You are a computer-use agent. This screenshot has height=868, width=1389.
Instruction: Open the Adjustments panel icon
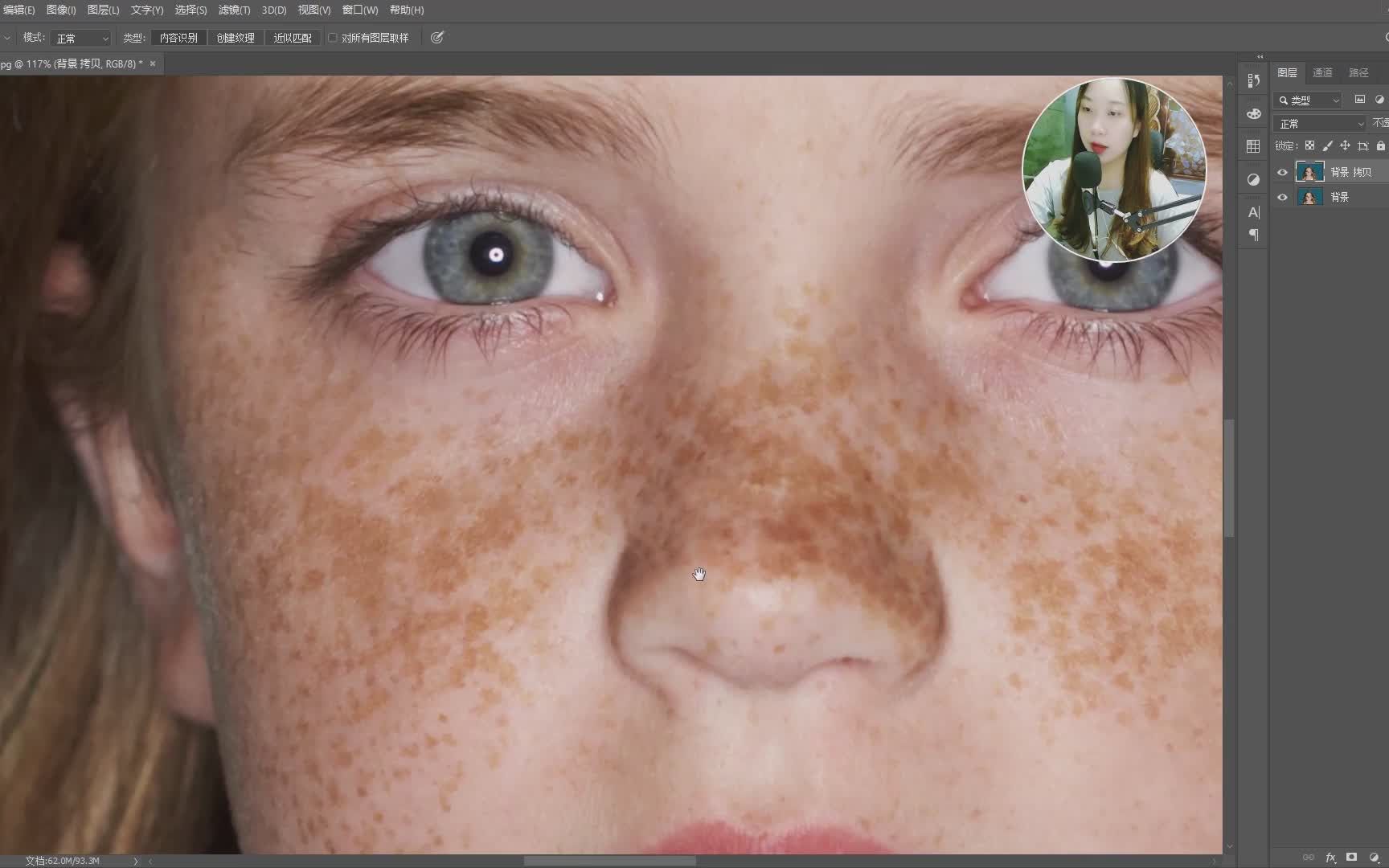pos(1253,180)
